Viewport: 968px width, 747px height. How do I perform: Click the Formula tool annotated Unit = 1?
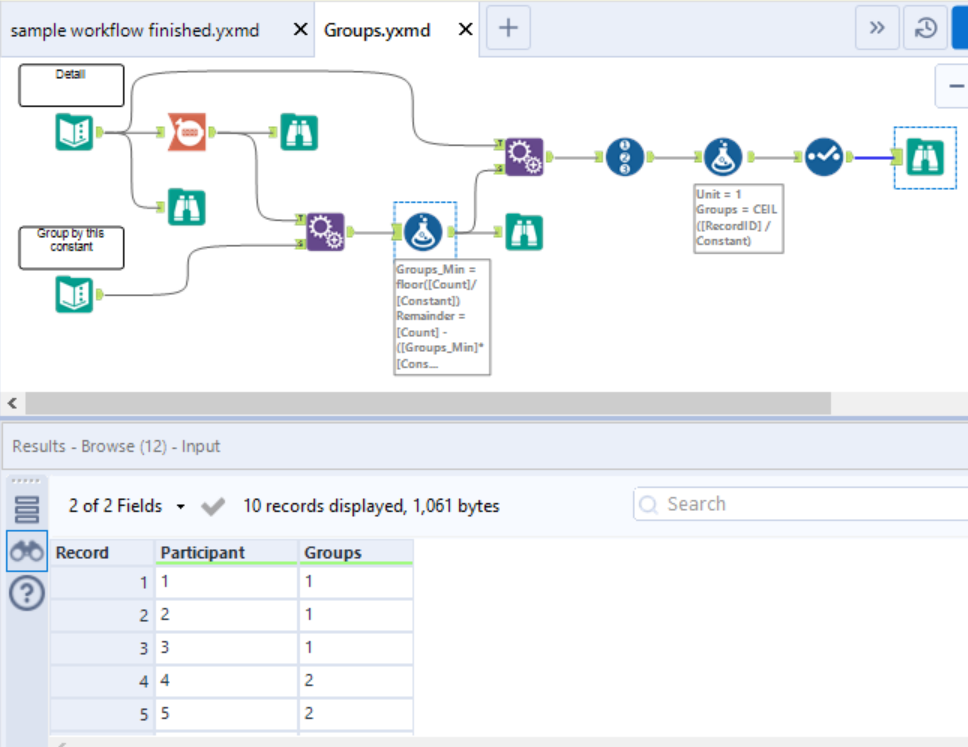point(725,157)
